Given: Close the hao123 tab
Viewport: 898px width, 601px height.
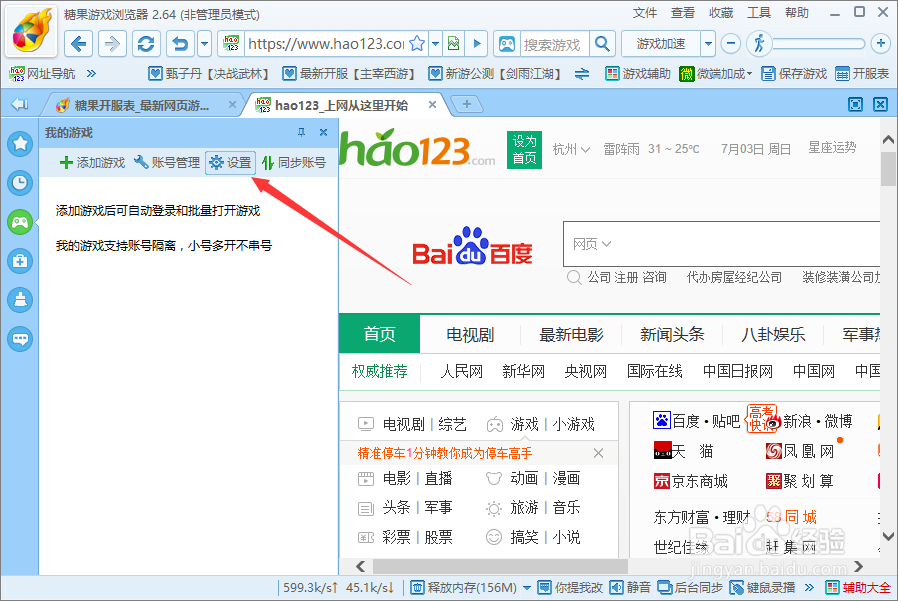Looking at the screenshot, I should click(432, 104).
